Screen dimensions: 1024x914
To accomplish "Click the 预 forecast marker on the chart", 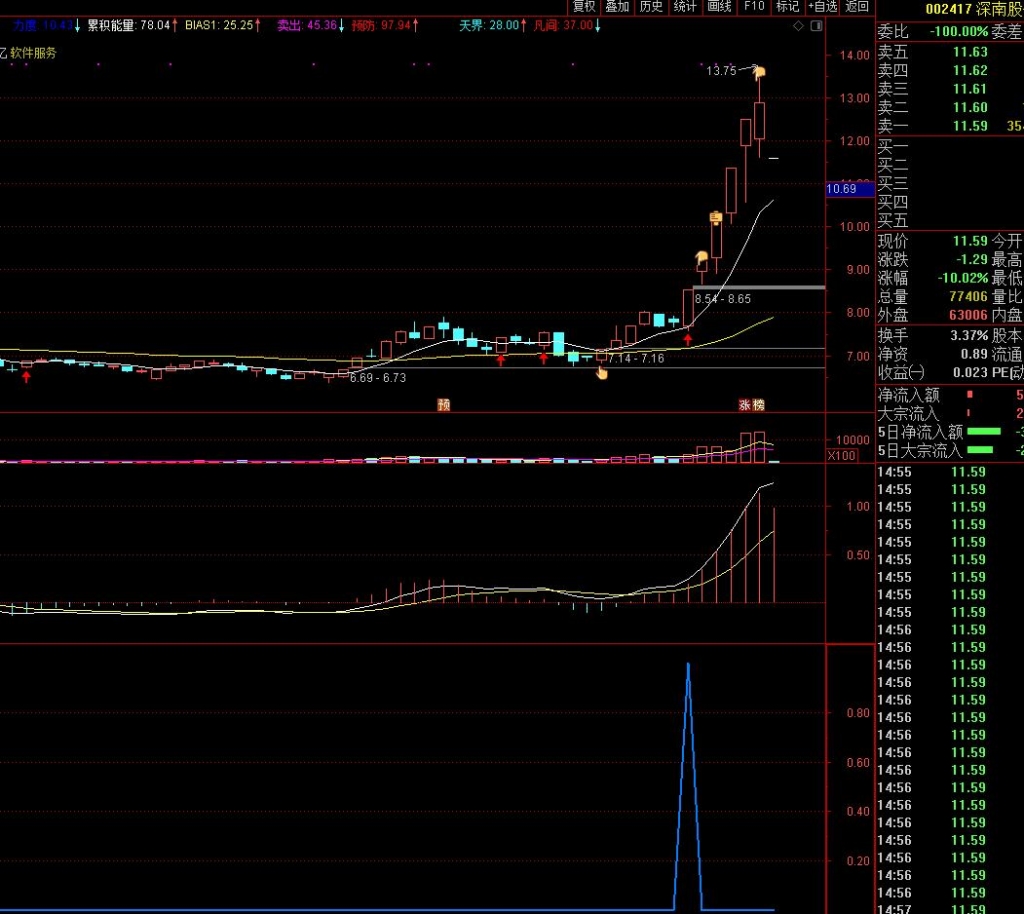I will pyautogui.click(x=443, y=405).
